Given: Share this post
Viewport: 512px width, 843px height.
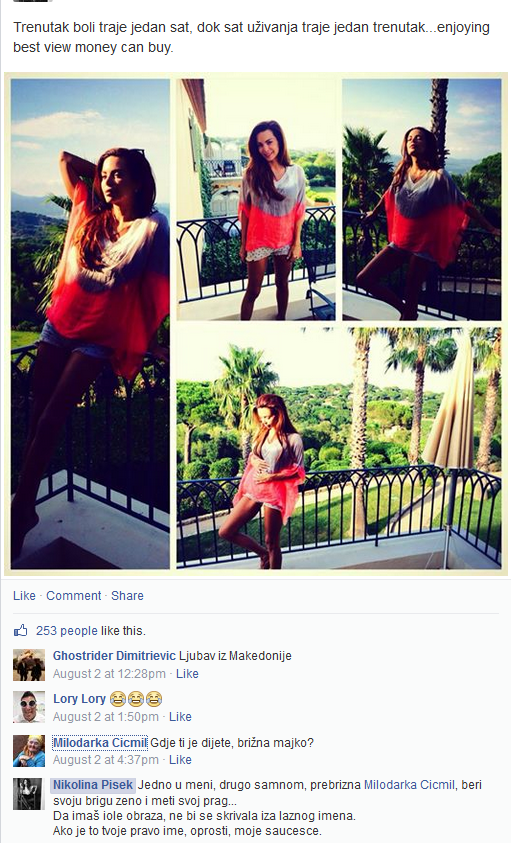Looking at the screenshot, I should click(x=127, y=596).
